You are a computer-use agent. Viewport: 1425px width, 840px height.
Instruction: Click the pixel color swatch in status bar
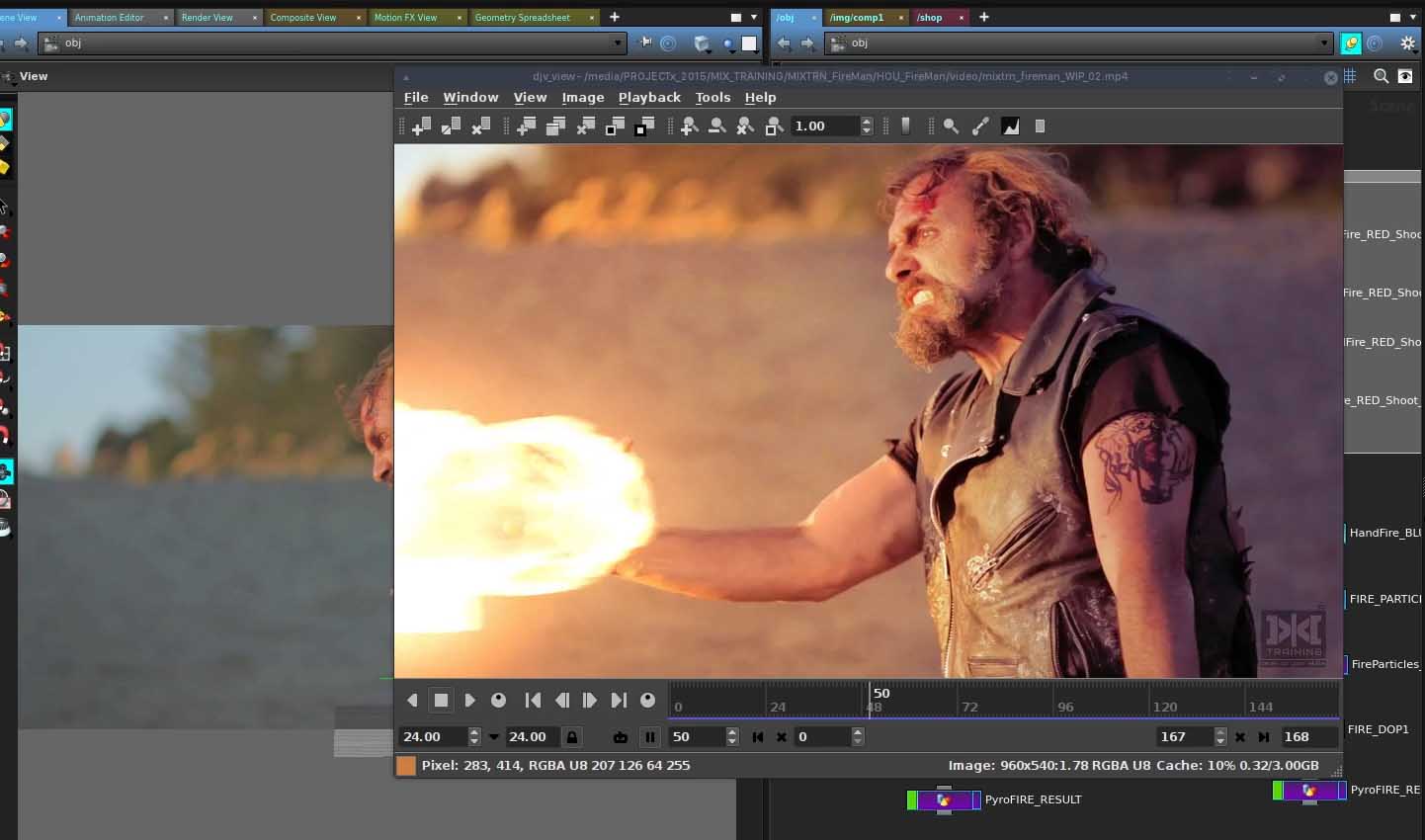pyautogui.click(x=406, y=766)
